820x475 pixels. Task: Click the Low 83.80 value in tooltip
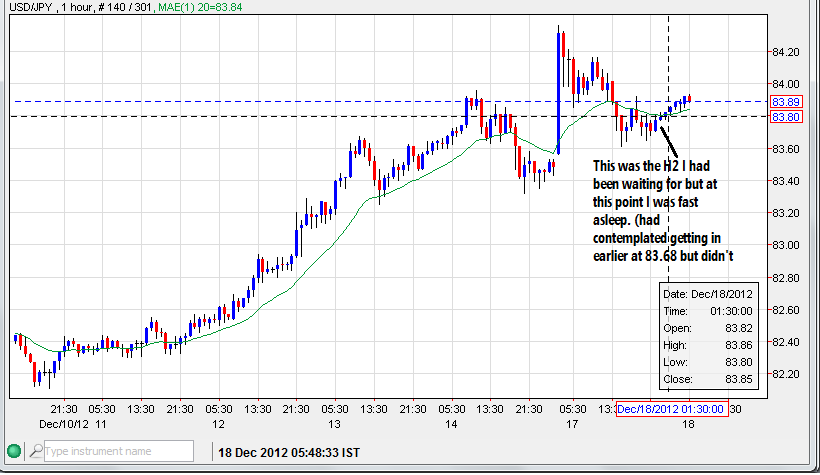738,362
